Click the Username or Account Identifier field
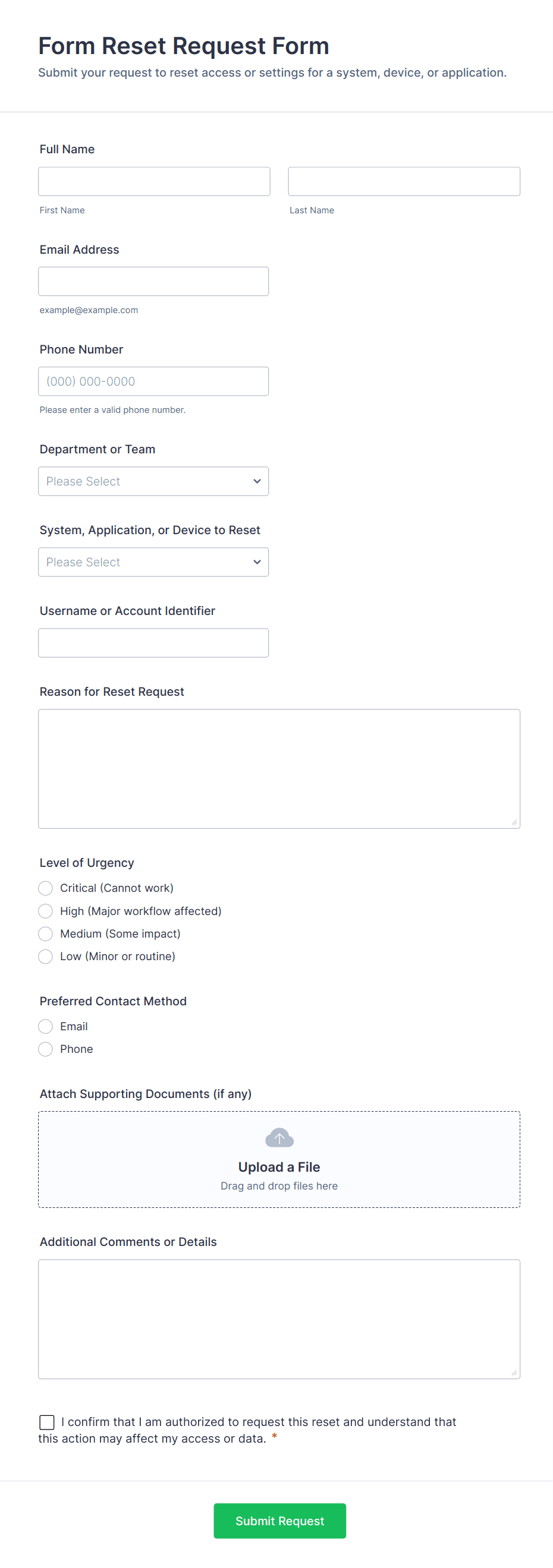 pos(153,643)
